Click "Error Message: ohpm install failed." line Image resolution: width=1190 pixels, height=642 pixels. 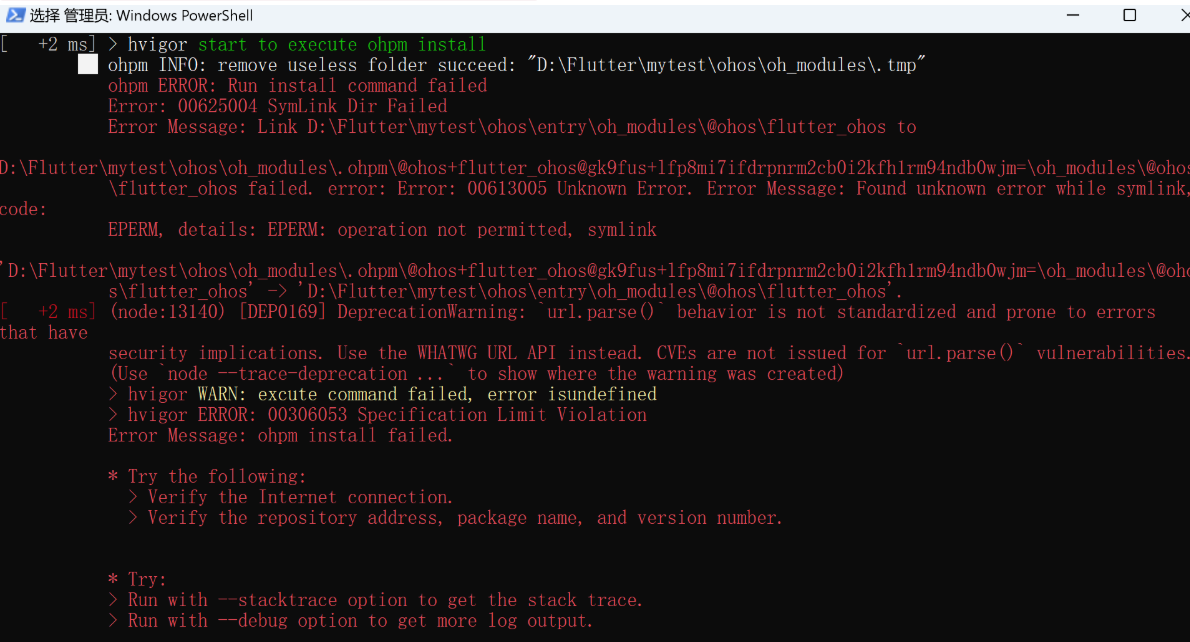tap(280, 436)
